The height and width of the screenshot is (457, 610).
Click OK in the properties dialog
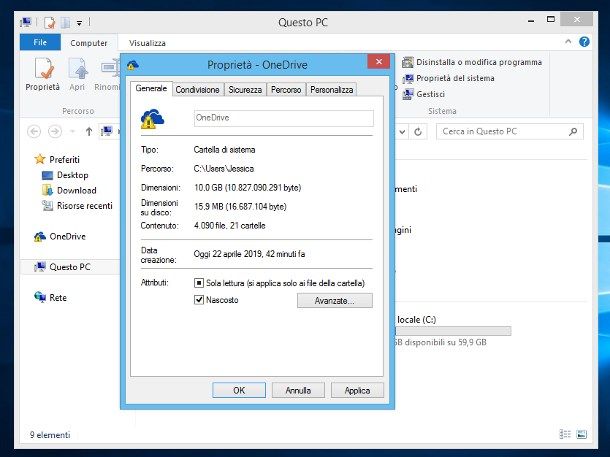[239, 390]
